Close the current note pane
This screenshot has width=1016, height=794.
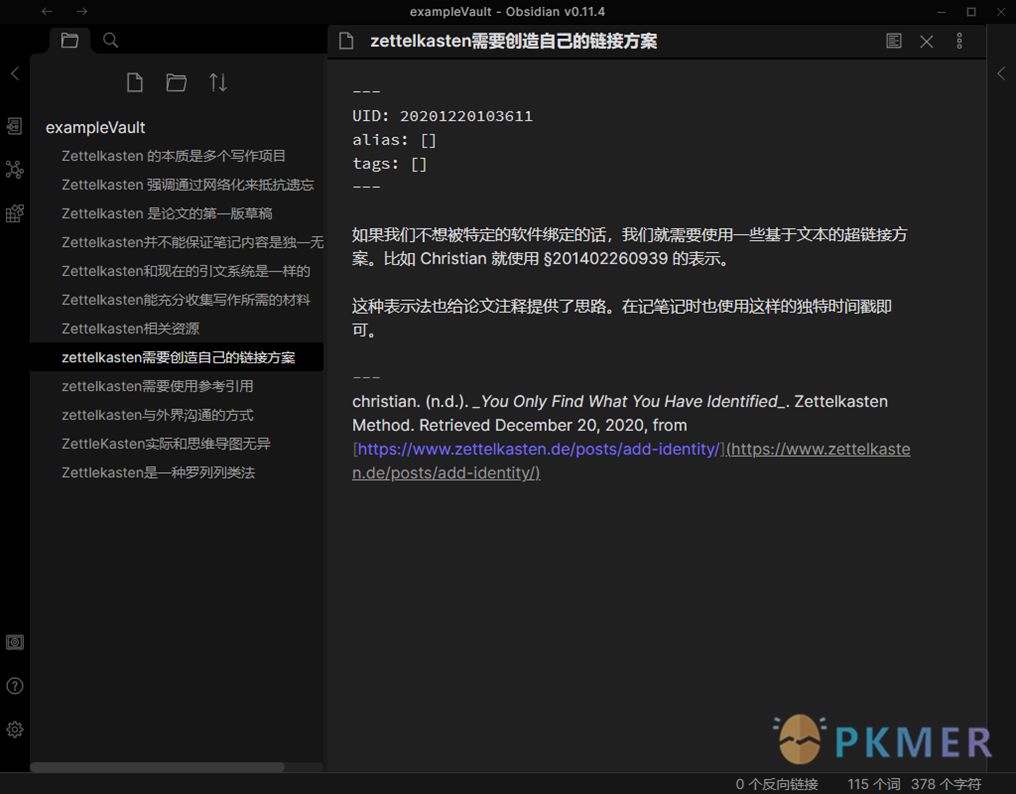(x=927, y=41)
